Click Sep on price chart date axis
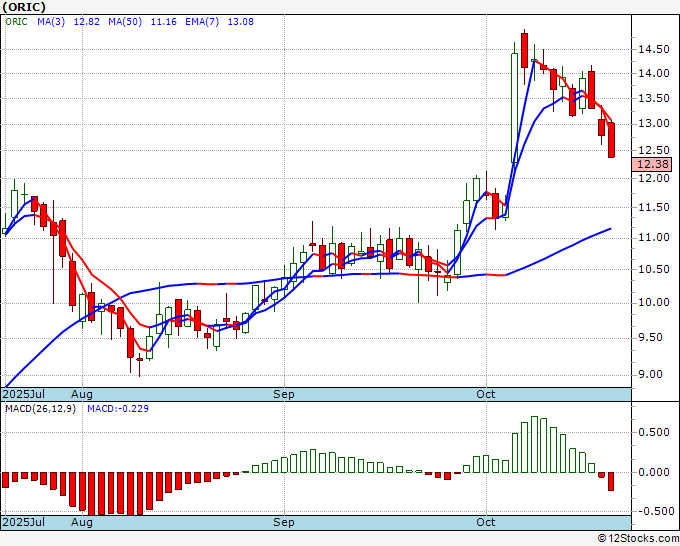The height and width of the screenshot is (546, 680). tap(284, 394)
